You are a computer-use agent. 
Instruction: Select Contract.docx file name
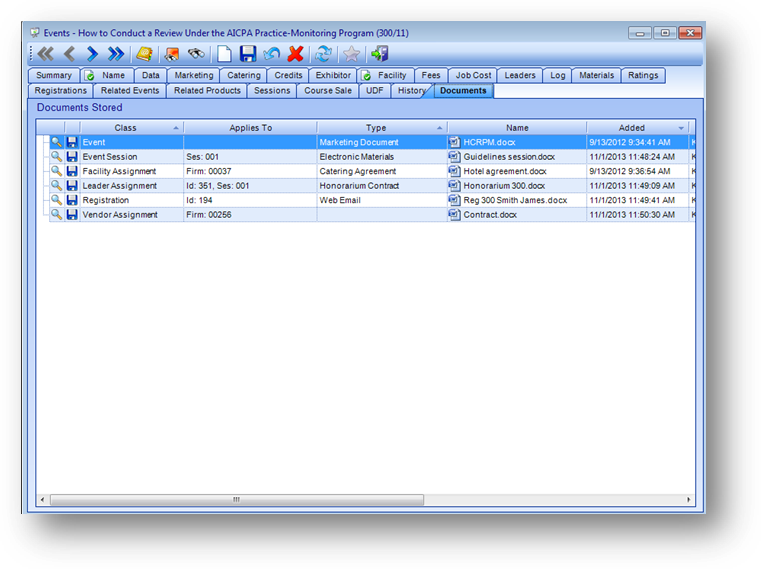(490, 215)
